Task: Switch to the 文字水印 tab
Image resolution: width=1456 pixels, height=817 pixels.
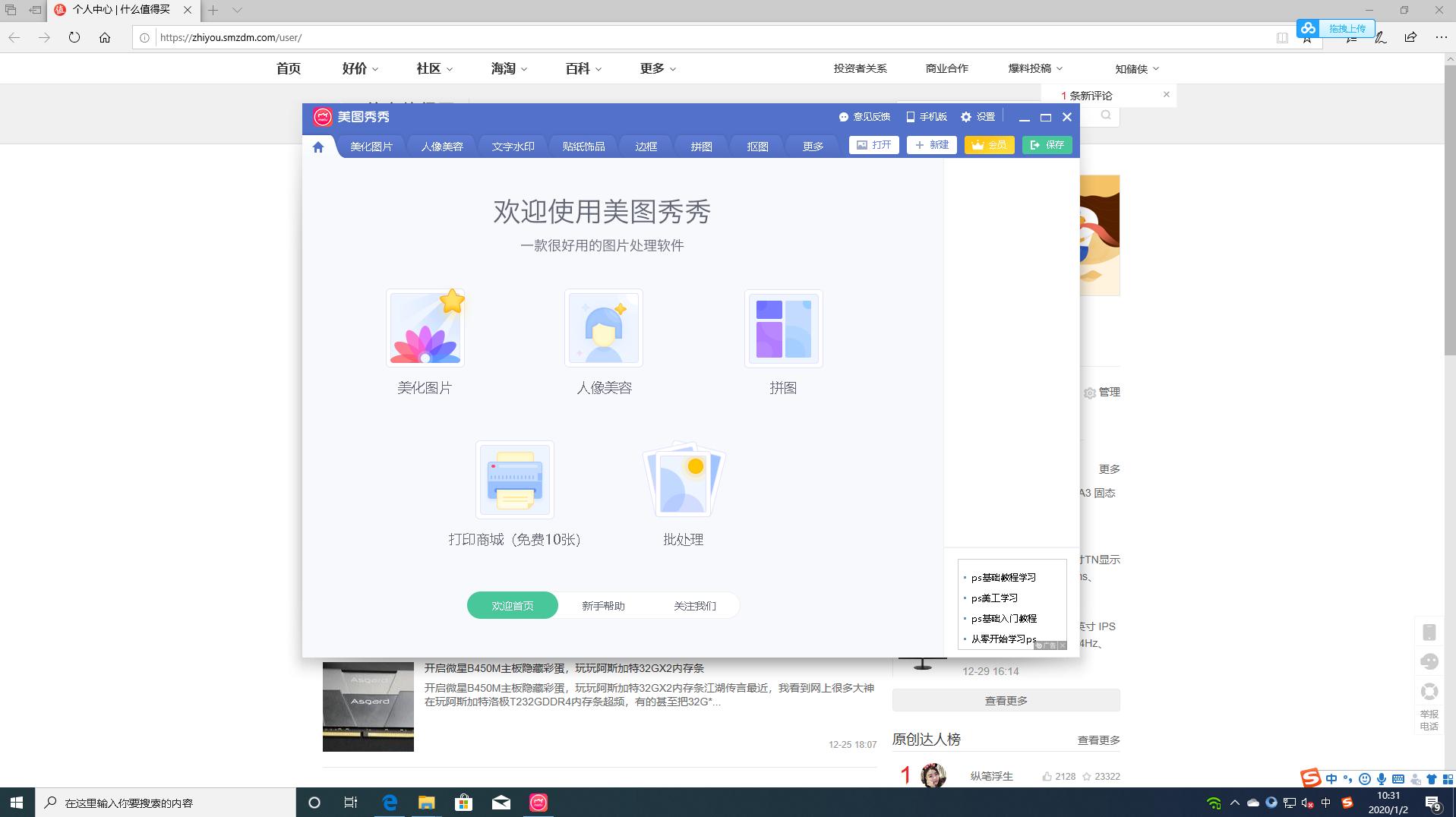Action: [x=512, y=147]
